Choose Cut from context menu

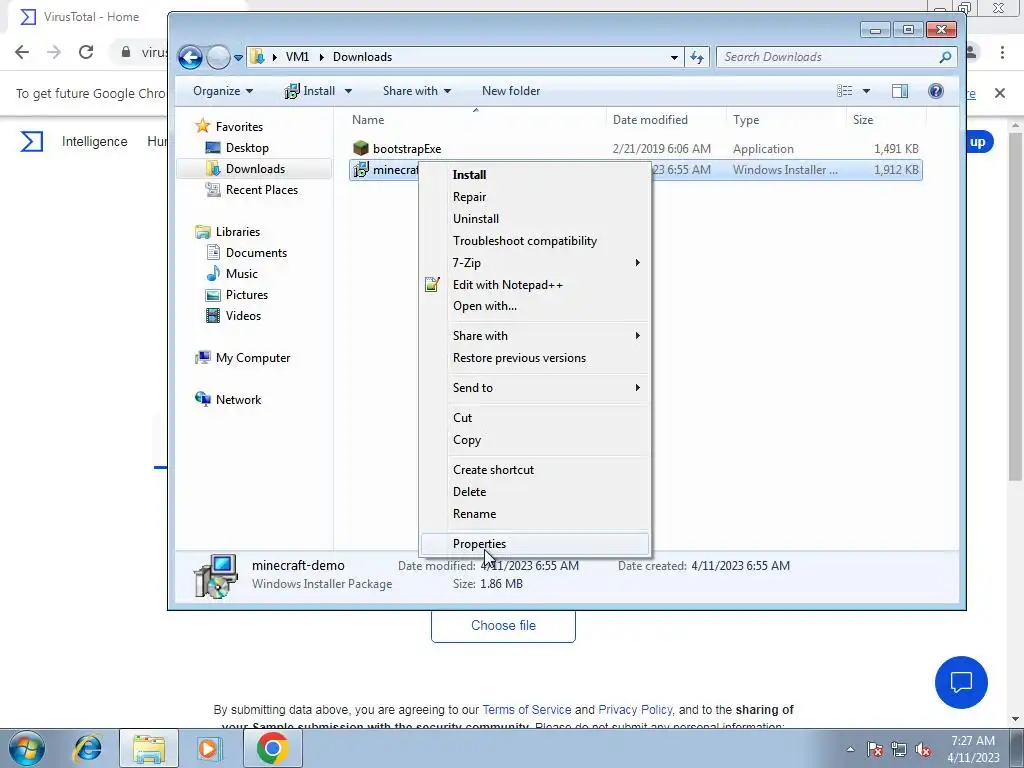click(462, 418)
